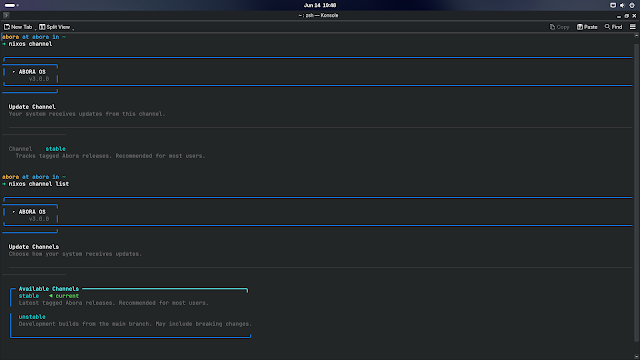This screenshot has width=640, height=360.
Task: Click the 'Update Channel' heading
Action: pyautogui.click(x=32, y=107)
